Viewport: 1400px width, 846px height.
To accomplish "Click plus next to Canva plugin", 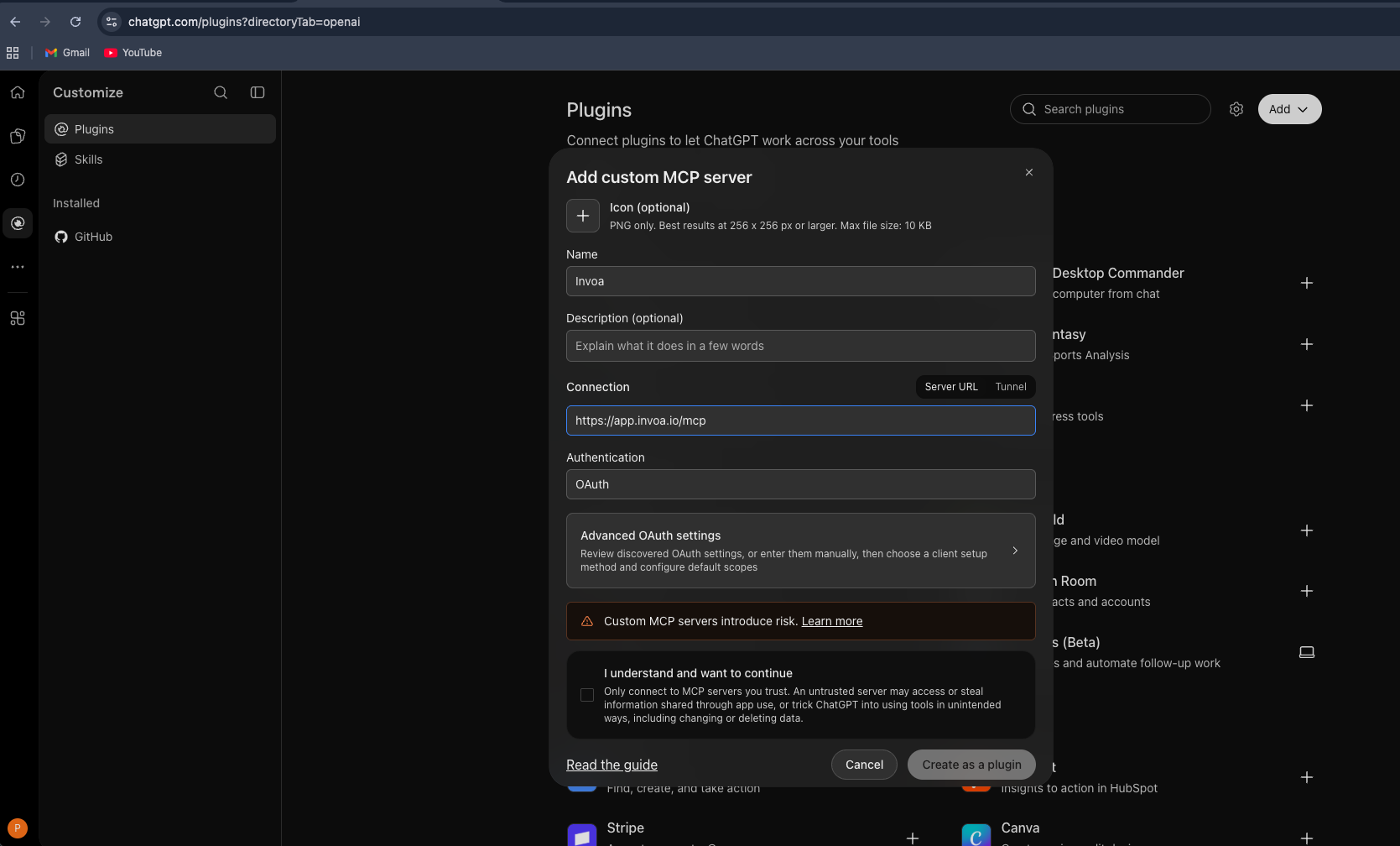I will pyautogui.click(x=1306, y=838).
